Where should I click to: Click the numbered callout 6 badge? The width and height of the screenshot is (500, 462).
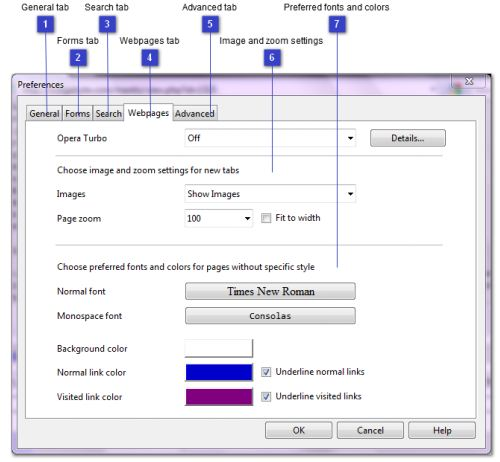272,58
